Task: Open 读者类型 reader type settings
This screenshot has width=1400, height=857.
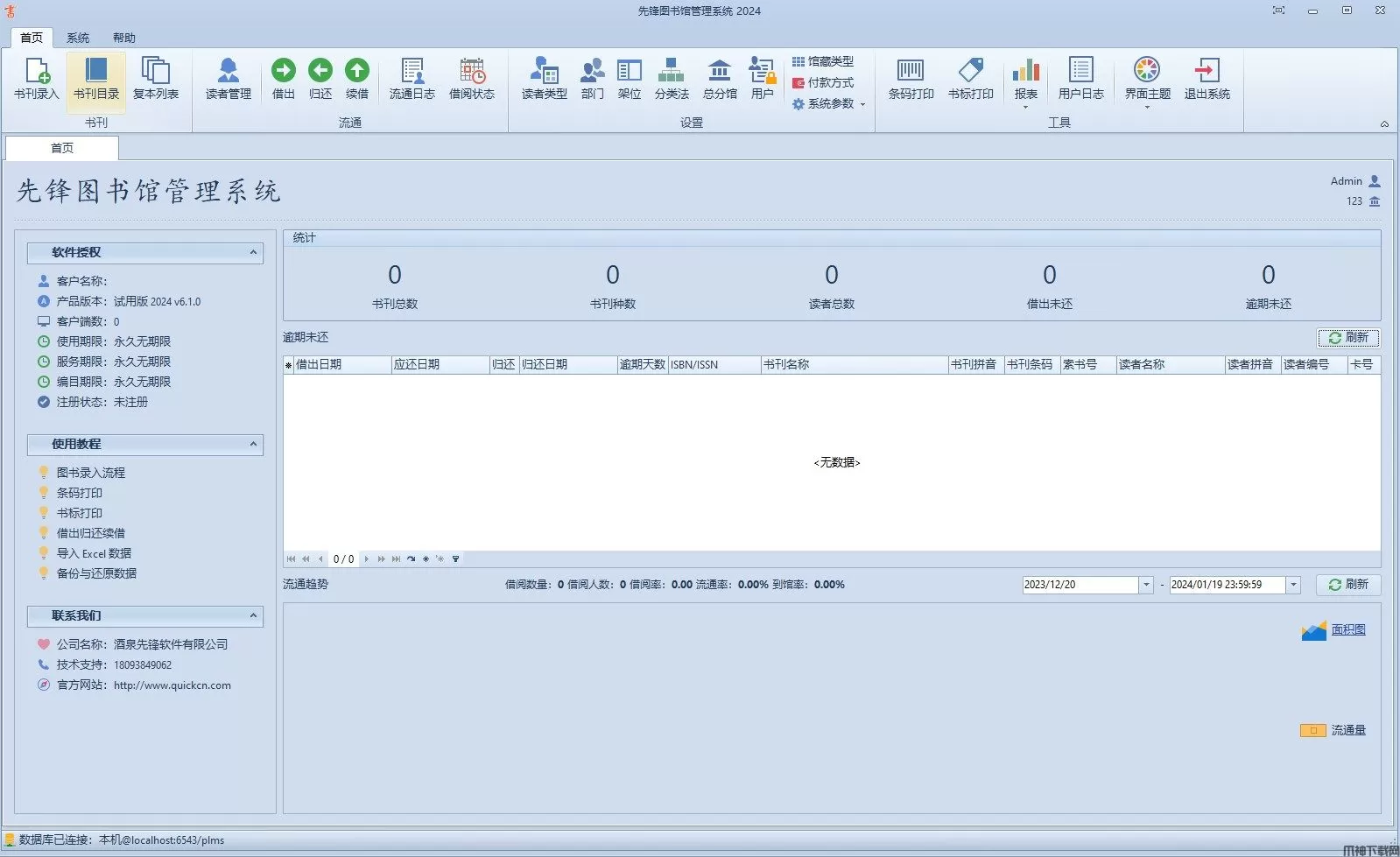Action: click(x=545, y=79)
